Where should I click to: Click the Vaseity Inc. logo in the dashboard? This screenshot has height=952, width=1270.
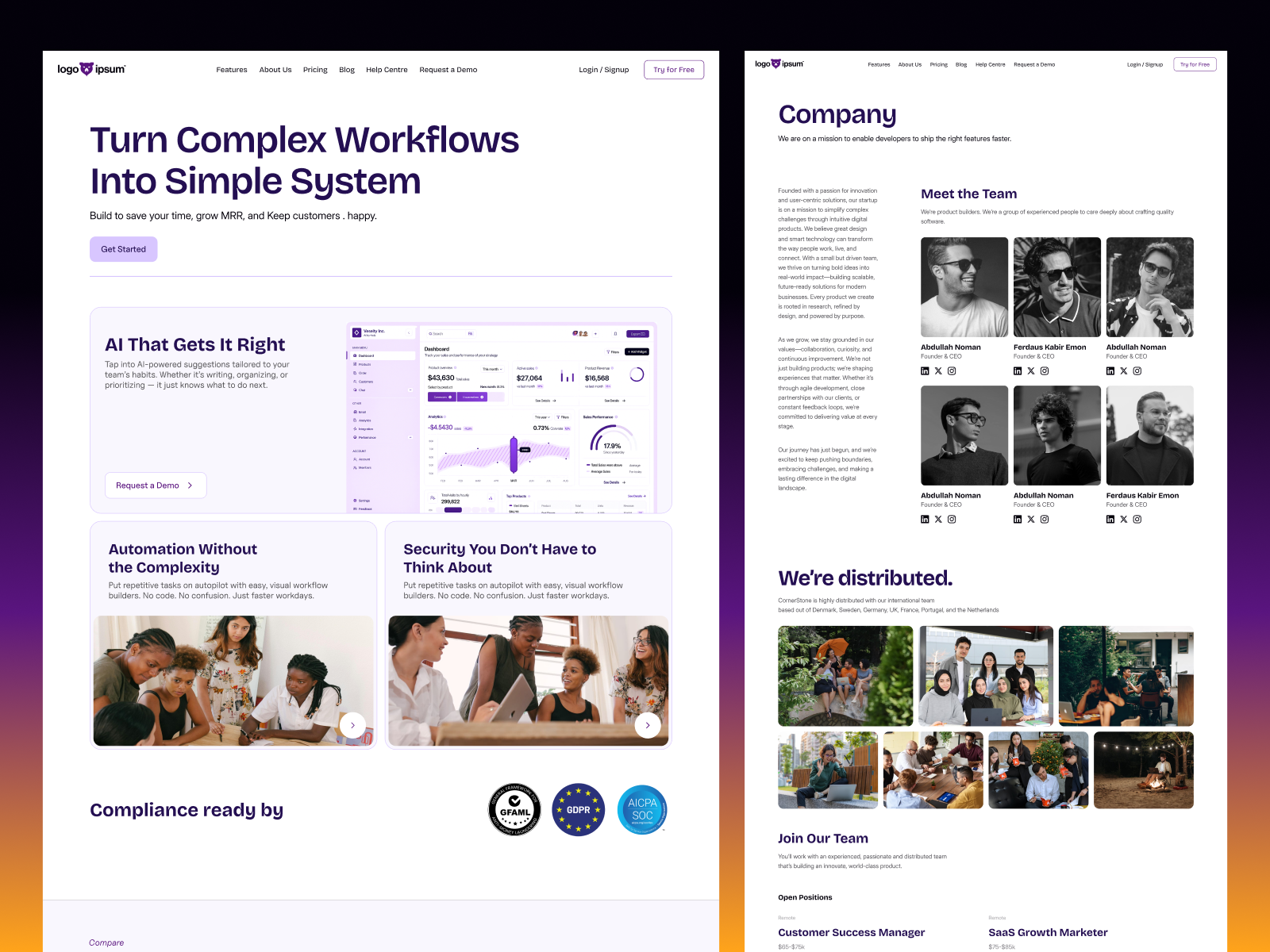pos(357,332)
